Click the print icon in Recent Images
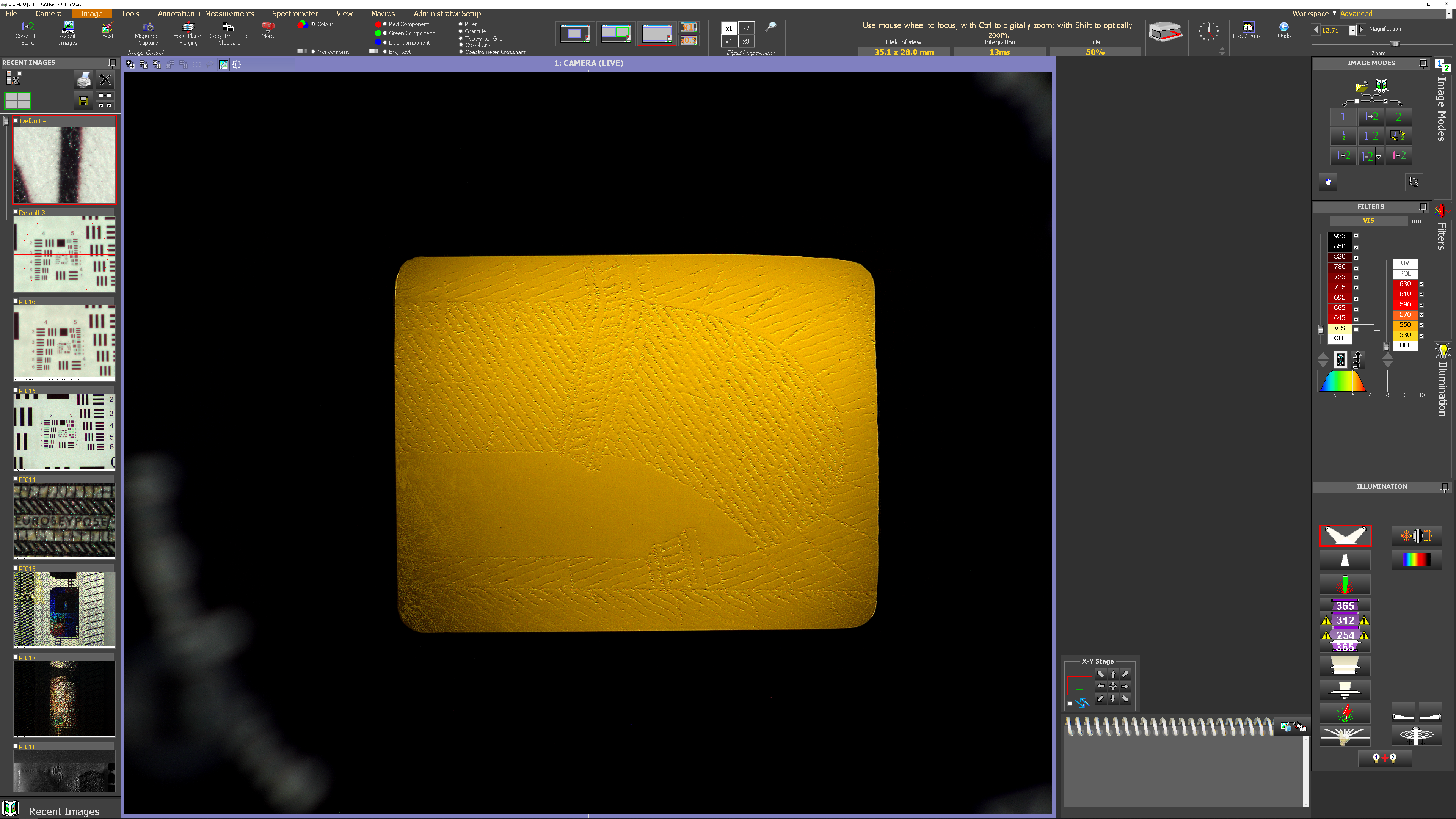 click(x=84, y=80)
